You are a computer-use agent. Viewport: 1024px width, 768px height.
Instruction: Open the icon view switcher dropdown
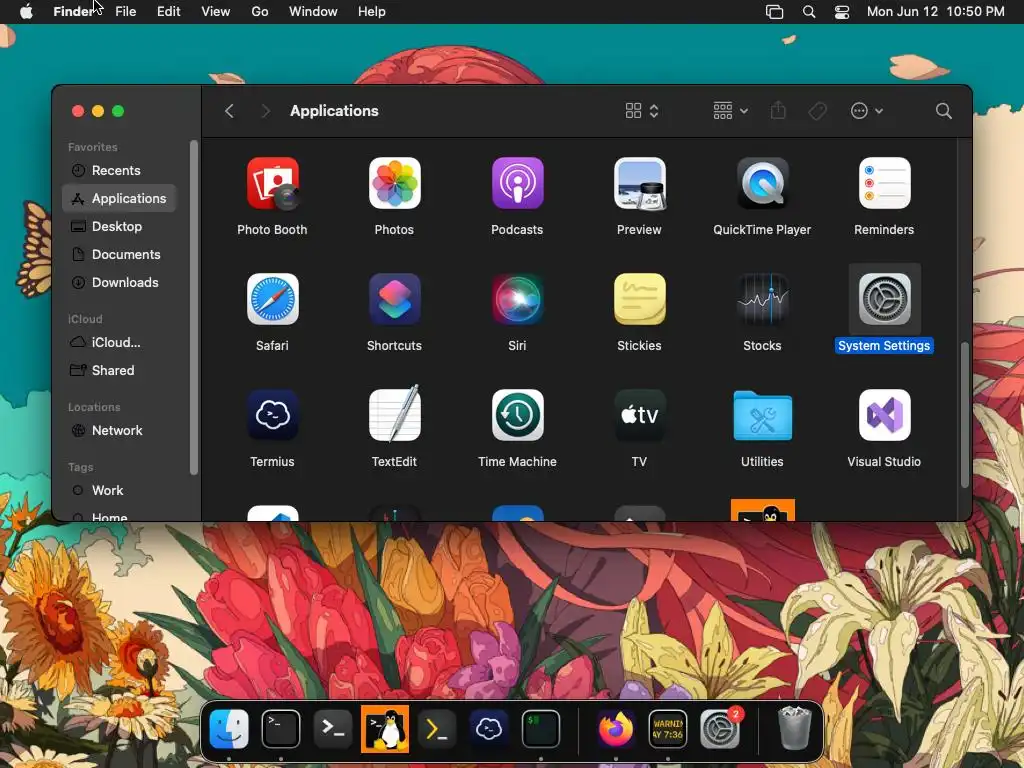tap(641, 111)
